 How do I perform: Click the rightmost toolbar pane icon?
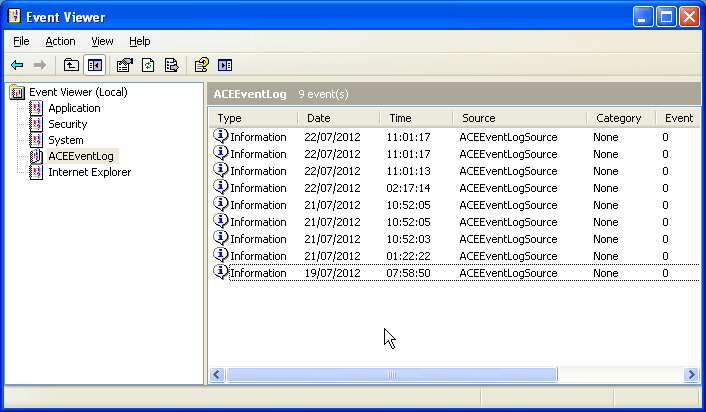point(225,65)
